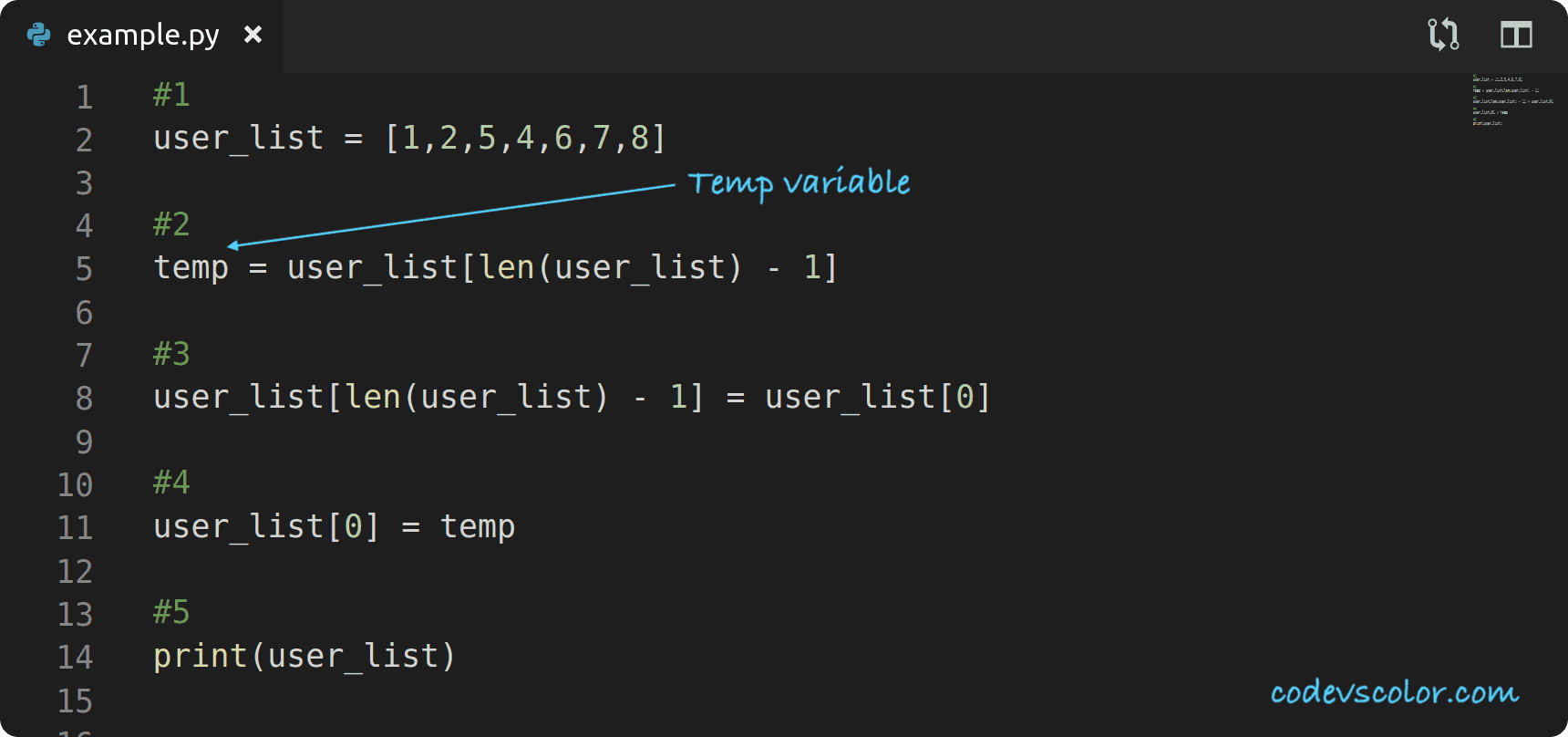Select the temp variable name on line 5

[x=191, y=267]
